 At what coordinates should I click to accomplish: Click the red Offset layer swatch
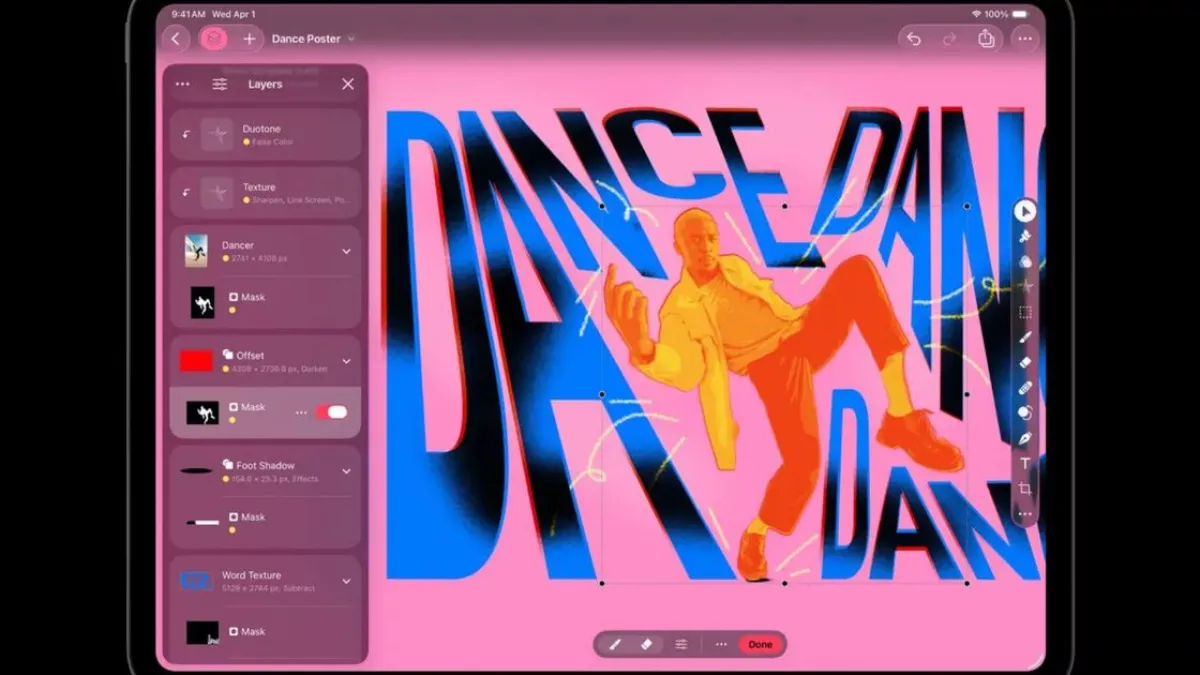196,361
